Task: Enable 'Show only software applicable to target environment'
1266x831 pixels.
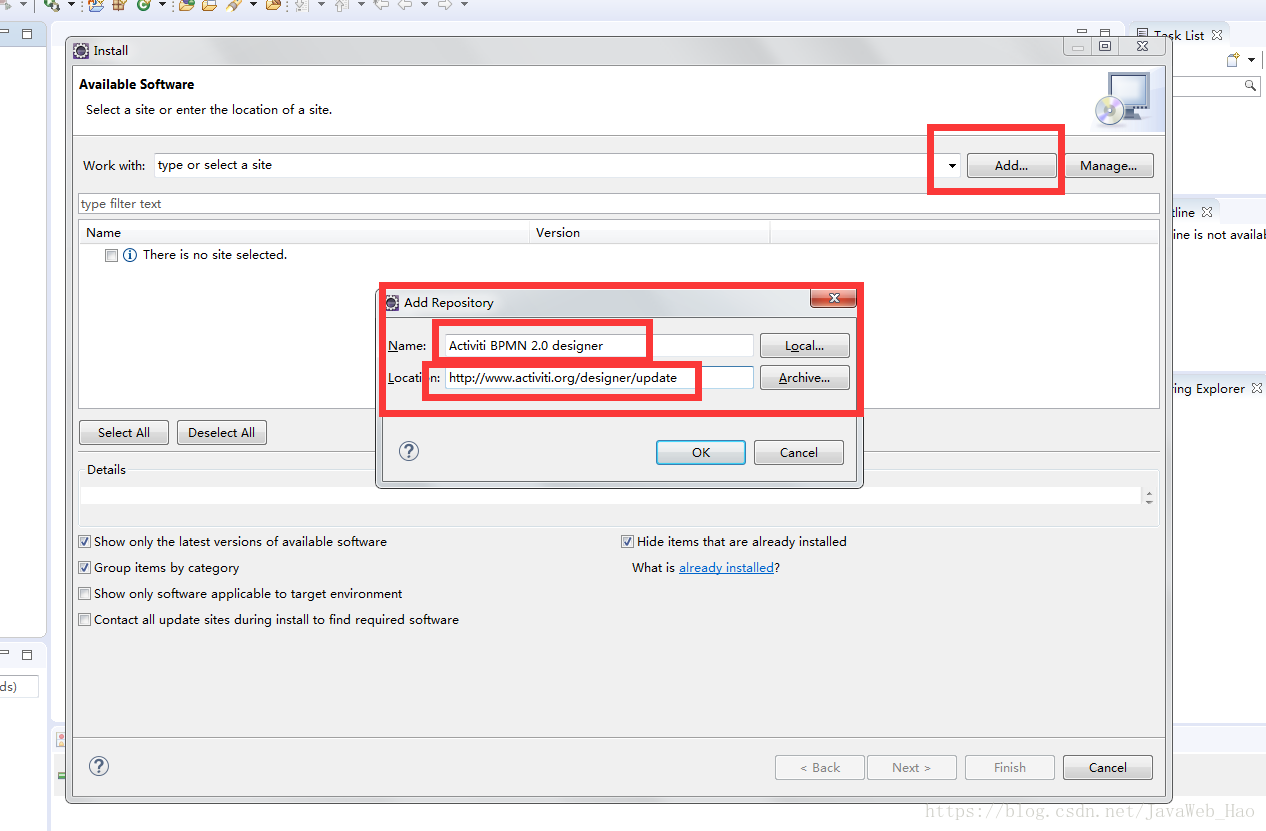Action: click(85, 594)
